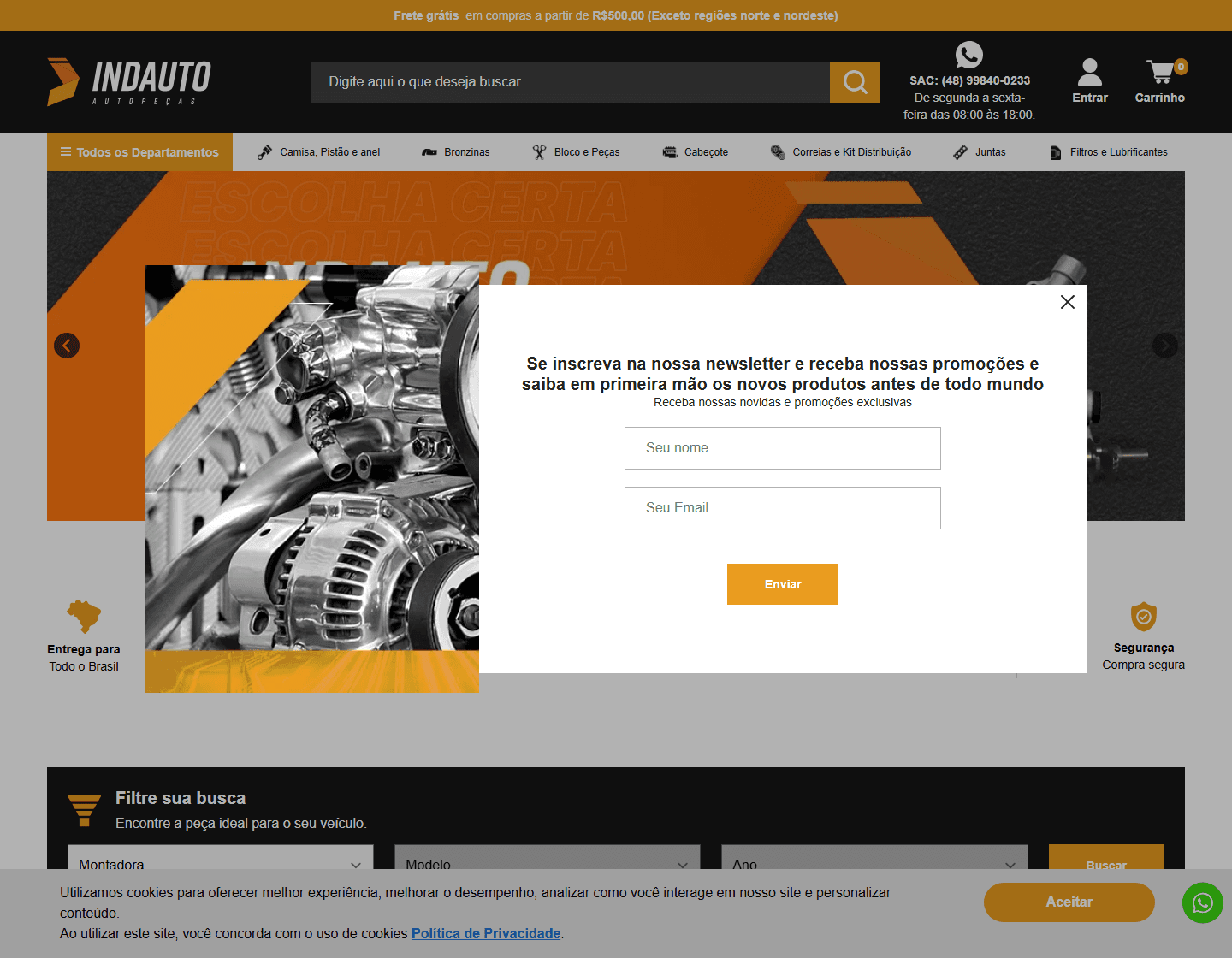Open the Bronzinas department menu

click(x=465, y=151)
